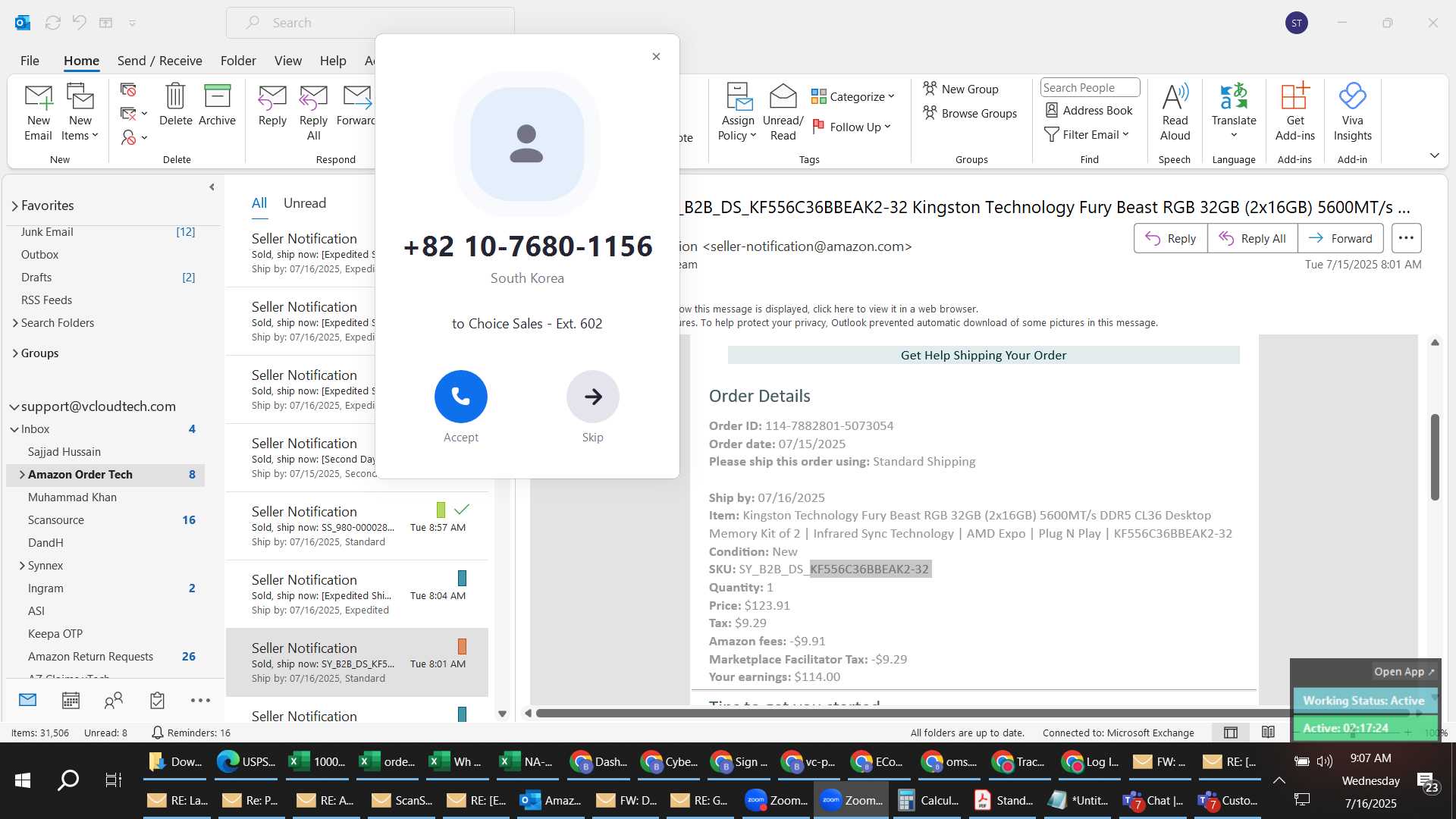The height and width of the screenshot is (819, 1456).
Task: Reply All from the reading pane
Action: click(x=1252, y=238)
